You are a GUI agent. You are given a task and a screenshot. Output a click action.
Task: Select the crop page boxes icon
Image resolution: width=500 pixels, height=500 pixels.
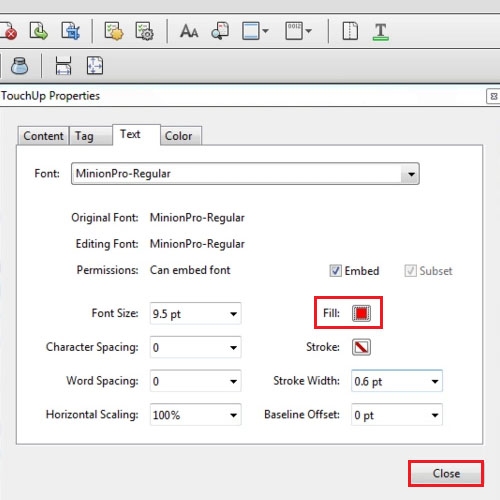[x=63, y=65]
